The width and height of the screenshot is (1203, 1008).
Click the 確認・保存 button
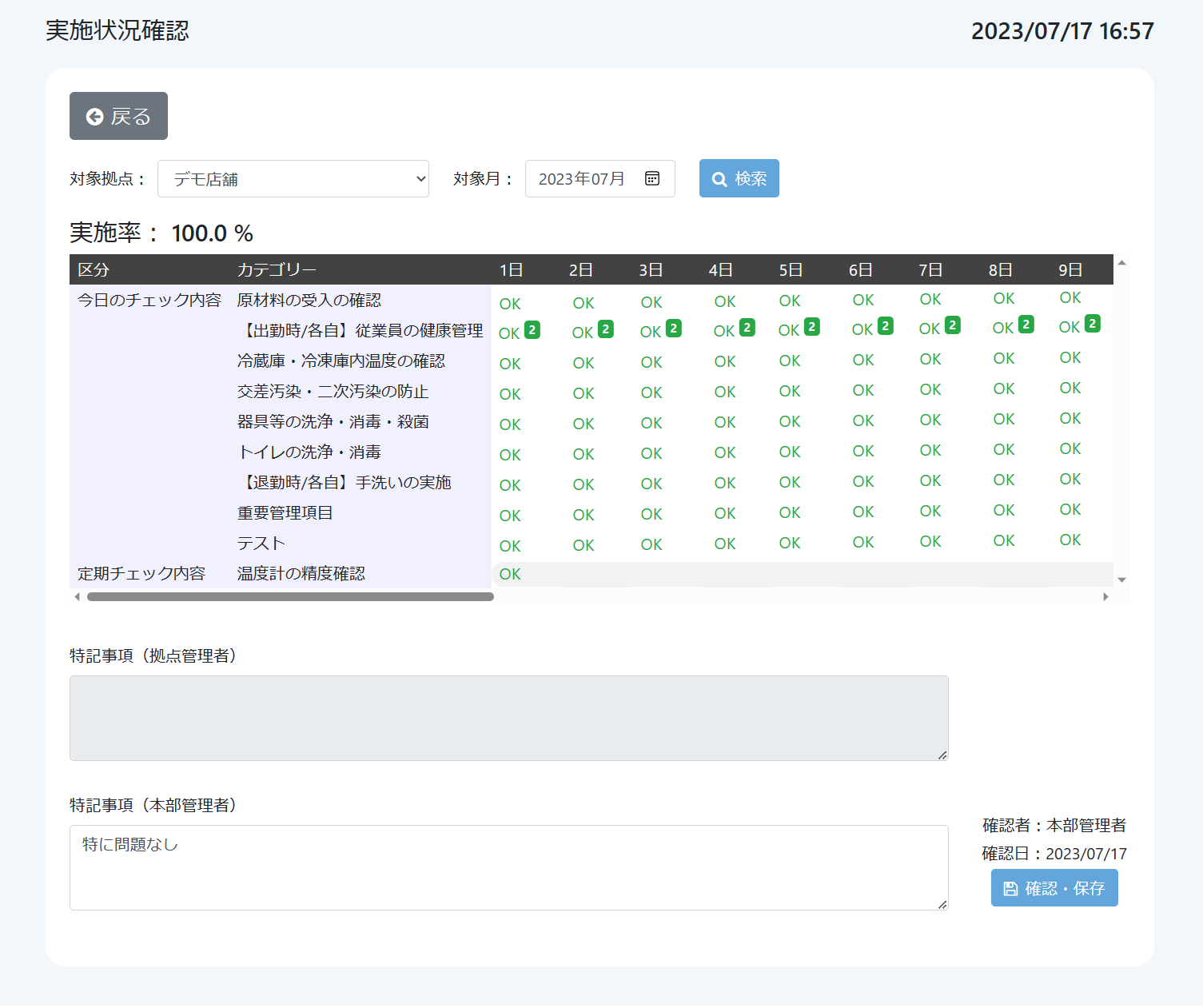click(x=1054, y=888)
